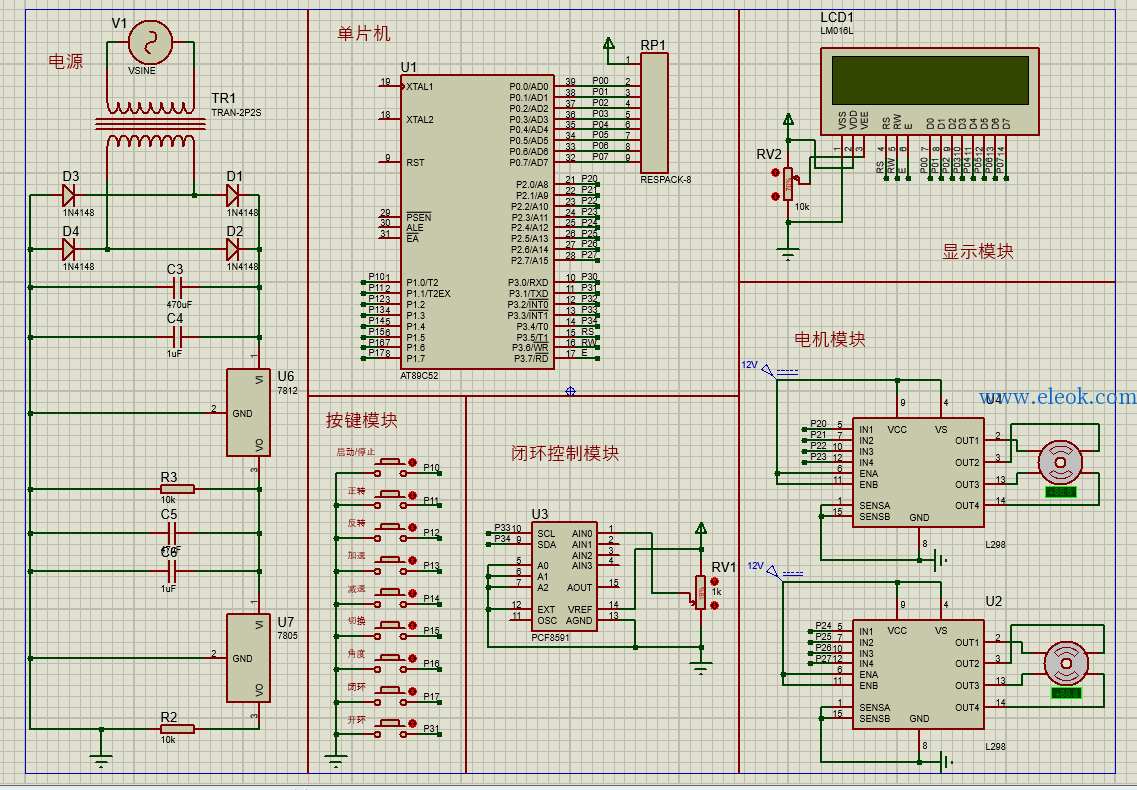Click the blue origin marker below U1
Image resolution: width=1137 pixels, height=790 pixels.
pyautogui.click(x=571, y=391)
